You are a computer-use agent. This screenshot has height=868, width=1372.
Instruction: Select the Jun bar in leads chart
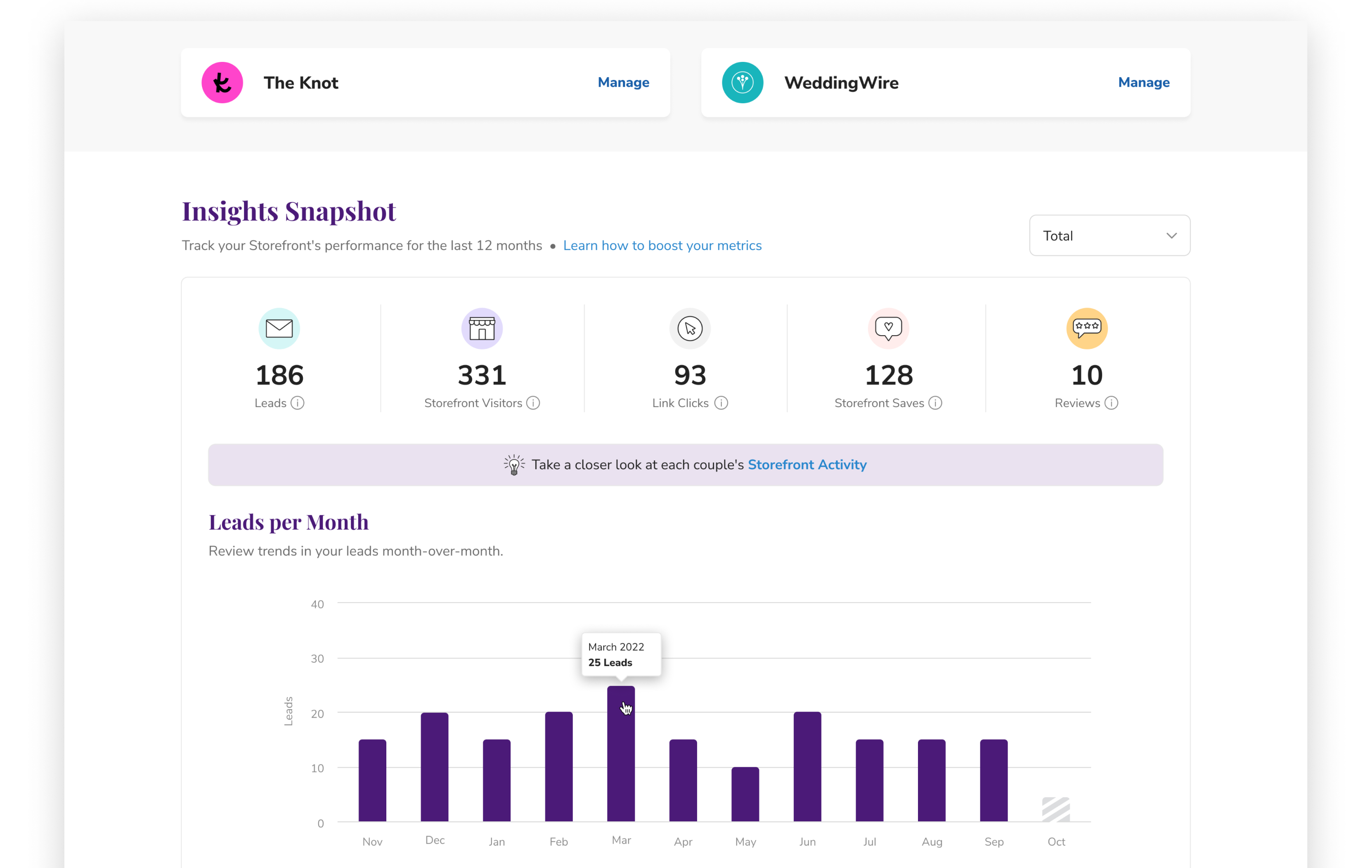tap(807, 767)
